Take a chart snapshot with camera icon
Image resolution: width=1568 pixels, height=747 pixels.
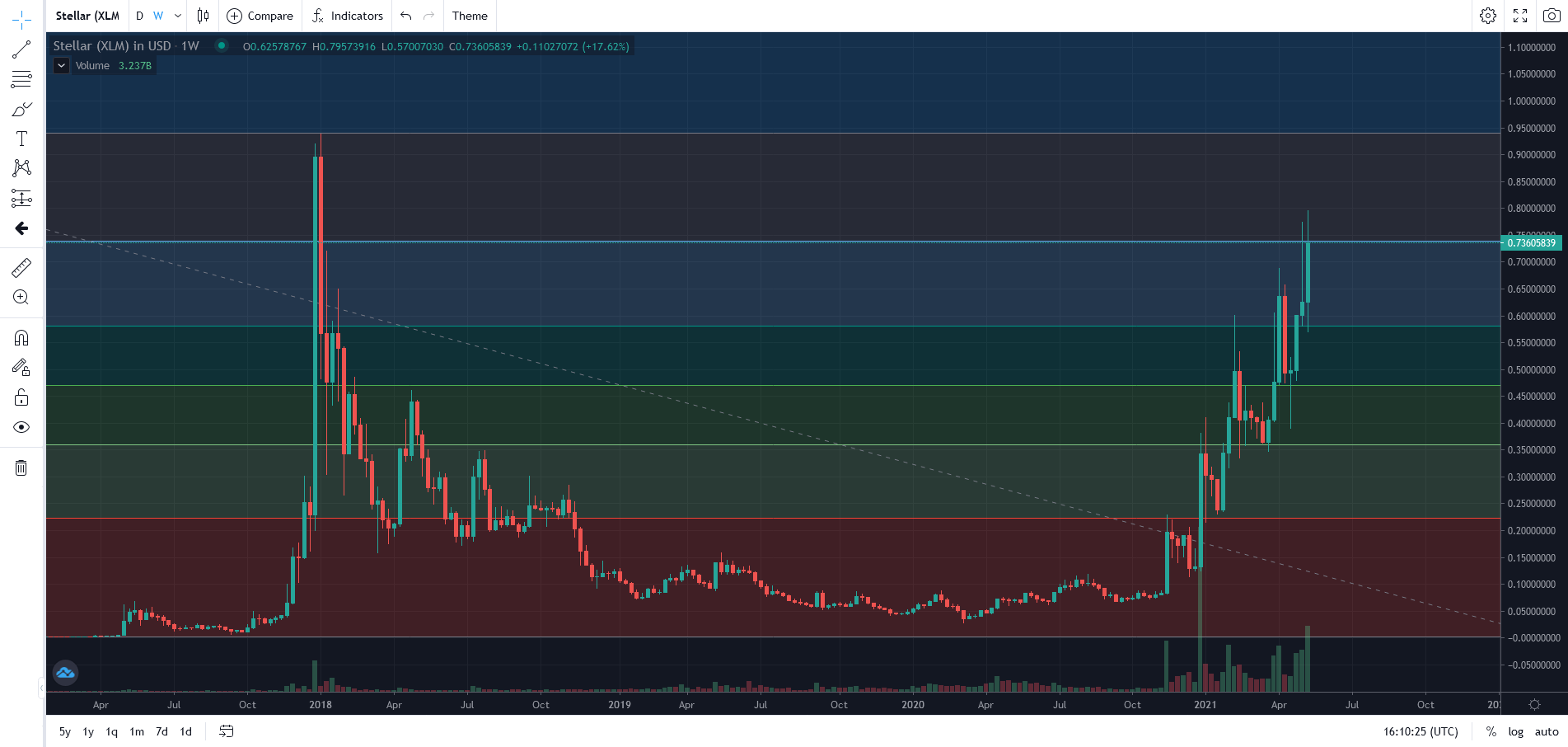pos(1552,16)
